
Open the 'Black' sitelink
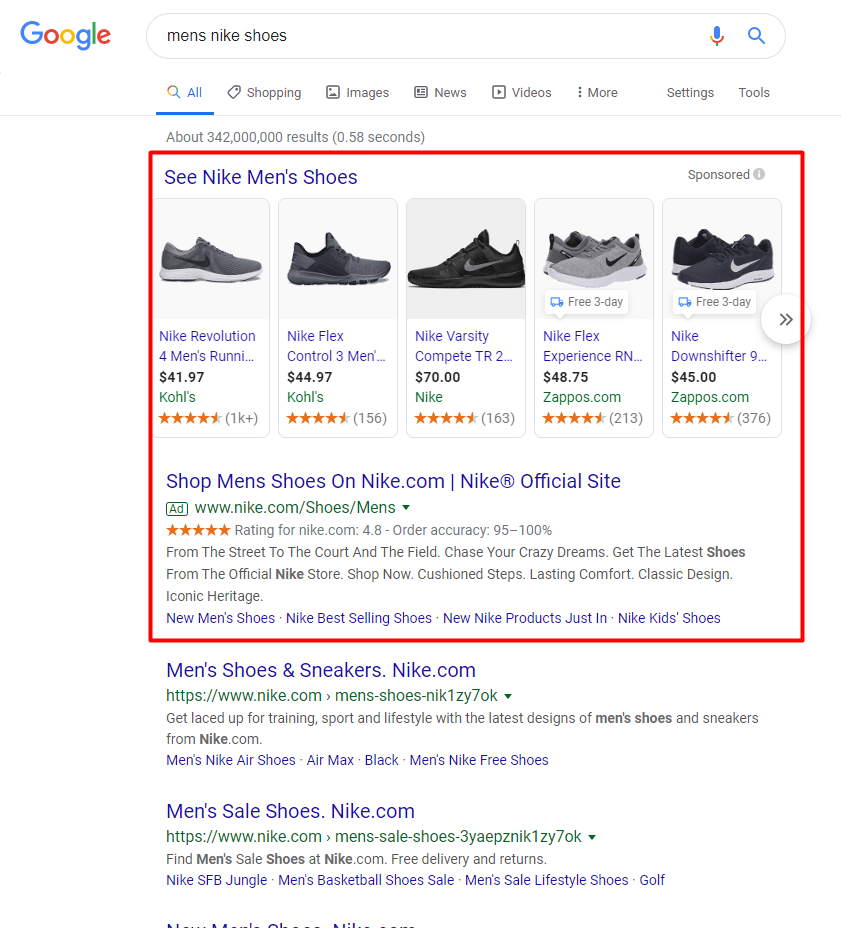[x=381, y=760]
